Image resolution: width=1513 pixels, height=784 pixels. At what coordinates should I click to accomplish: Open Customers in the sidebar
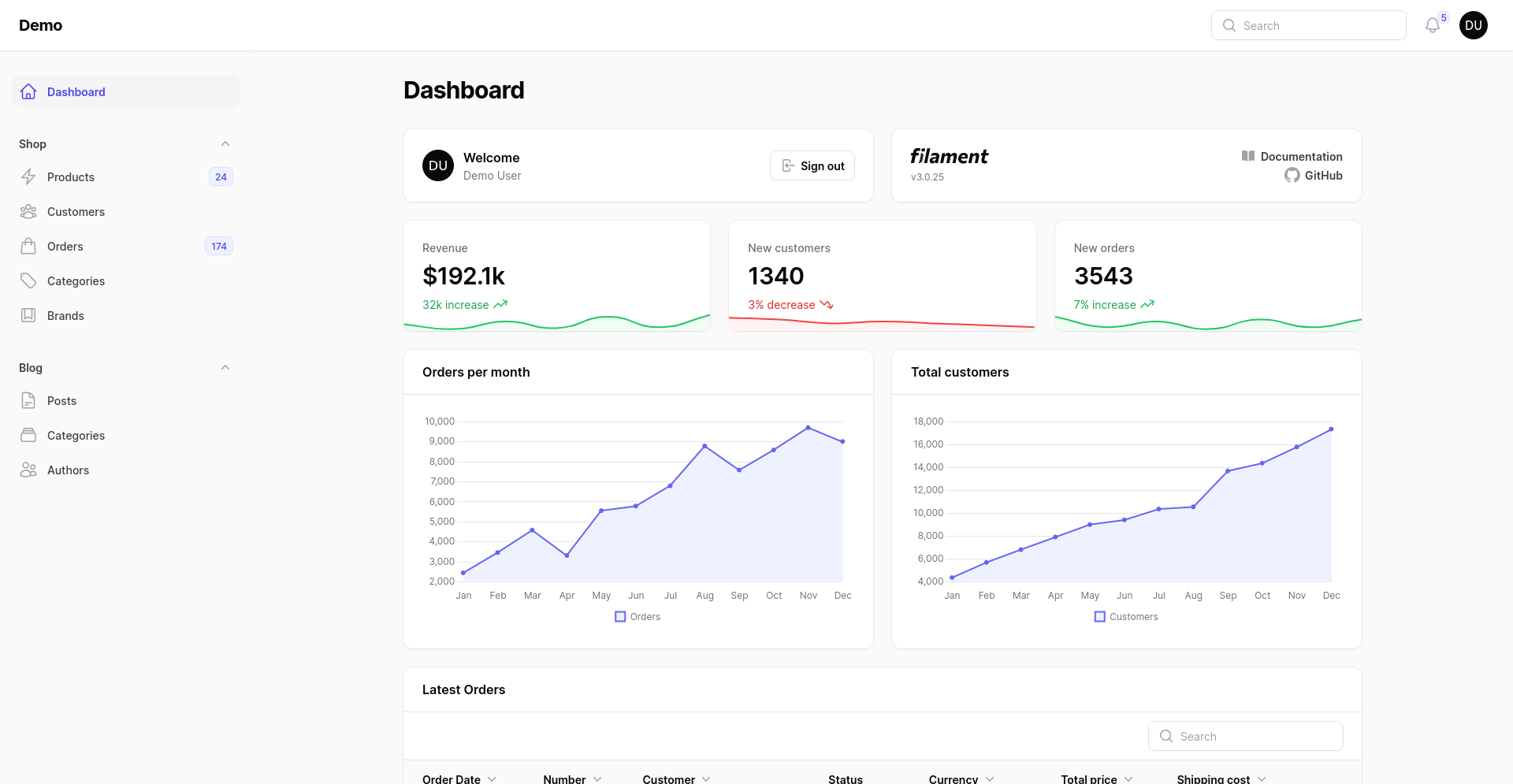[x=76, y=212]
